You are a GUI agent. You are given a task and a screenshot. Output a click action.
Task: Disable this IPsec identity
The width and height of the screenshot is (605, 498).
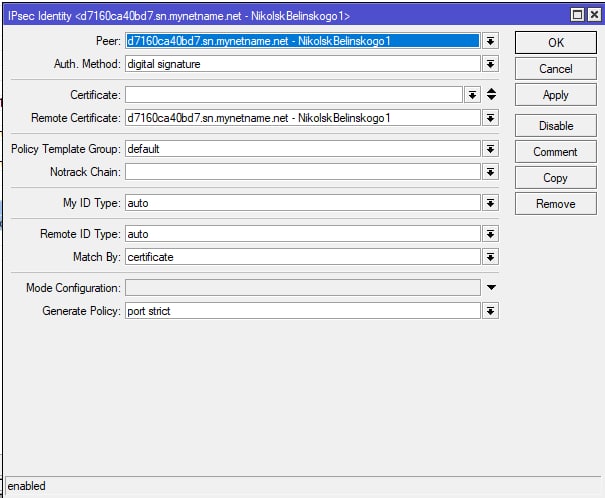coord(556,126)
